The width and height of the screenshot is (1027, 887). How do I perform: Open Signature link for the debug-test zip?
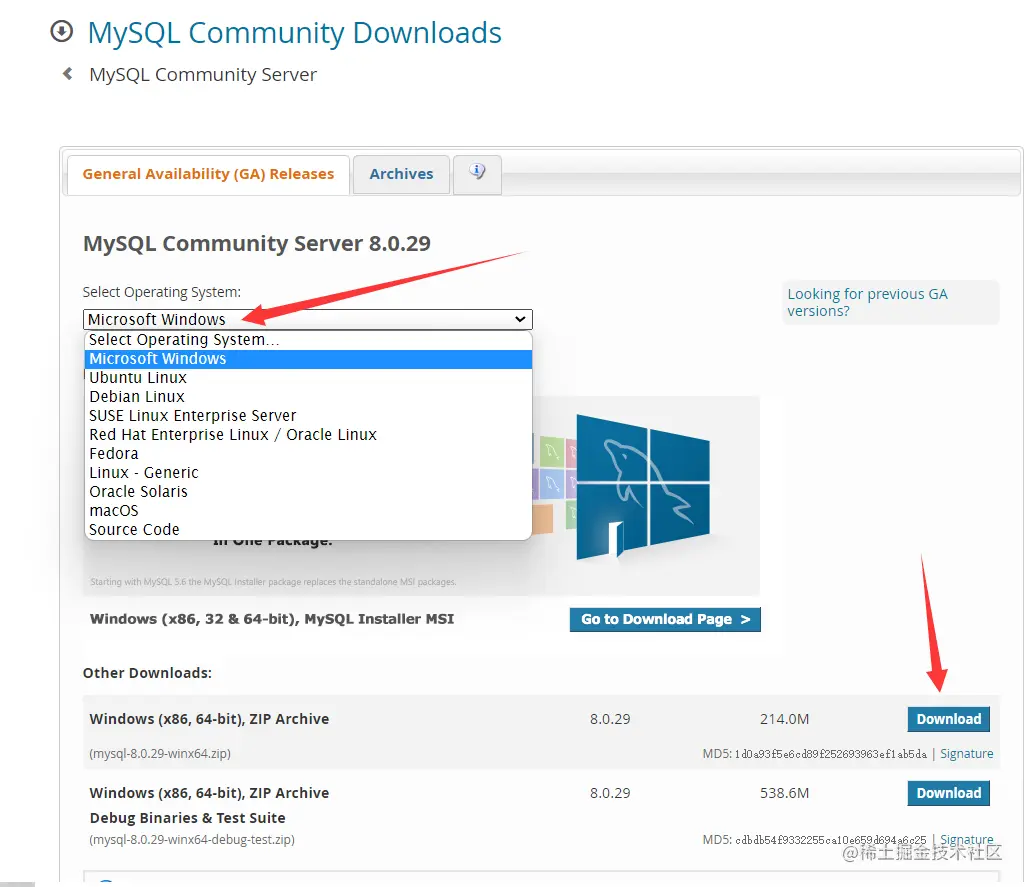coord(967,839)
